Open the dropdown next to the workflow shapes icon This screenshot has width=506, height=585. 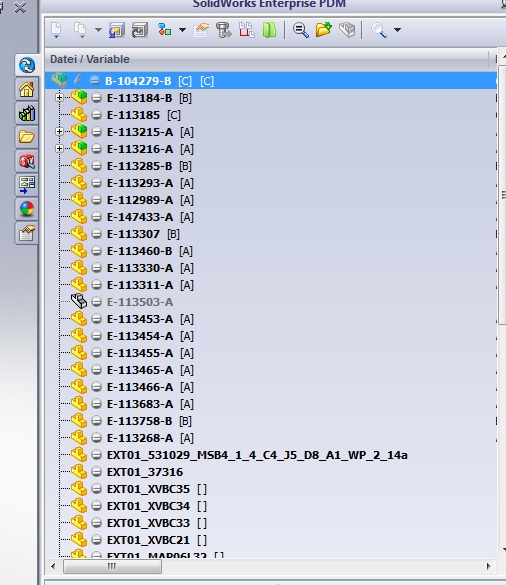(x=182, y=30)
